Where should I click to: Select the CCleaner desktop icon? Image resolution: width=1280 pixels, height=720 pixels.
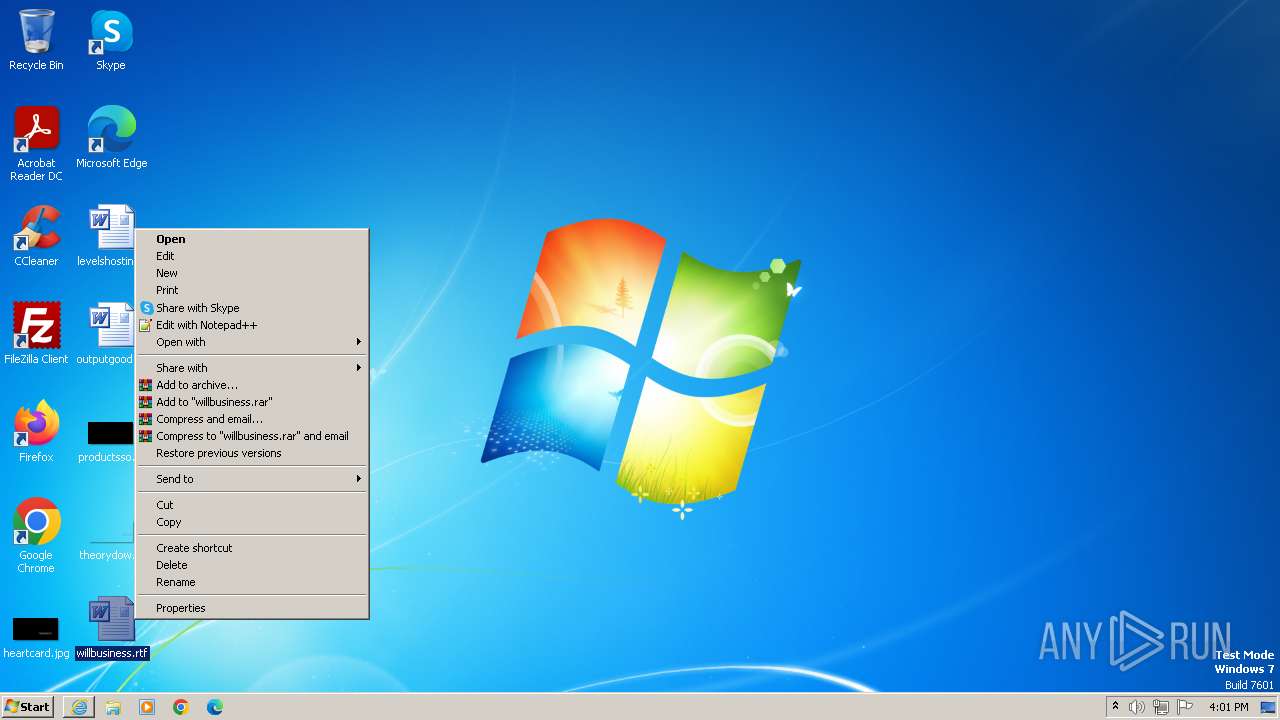tap(36, 236)
